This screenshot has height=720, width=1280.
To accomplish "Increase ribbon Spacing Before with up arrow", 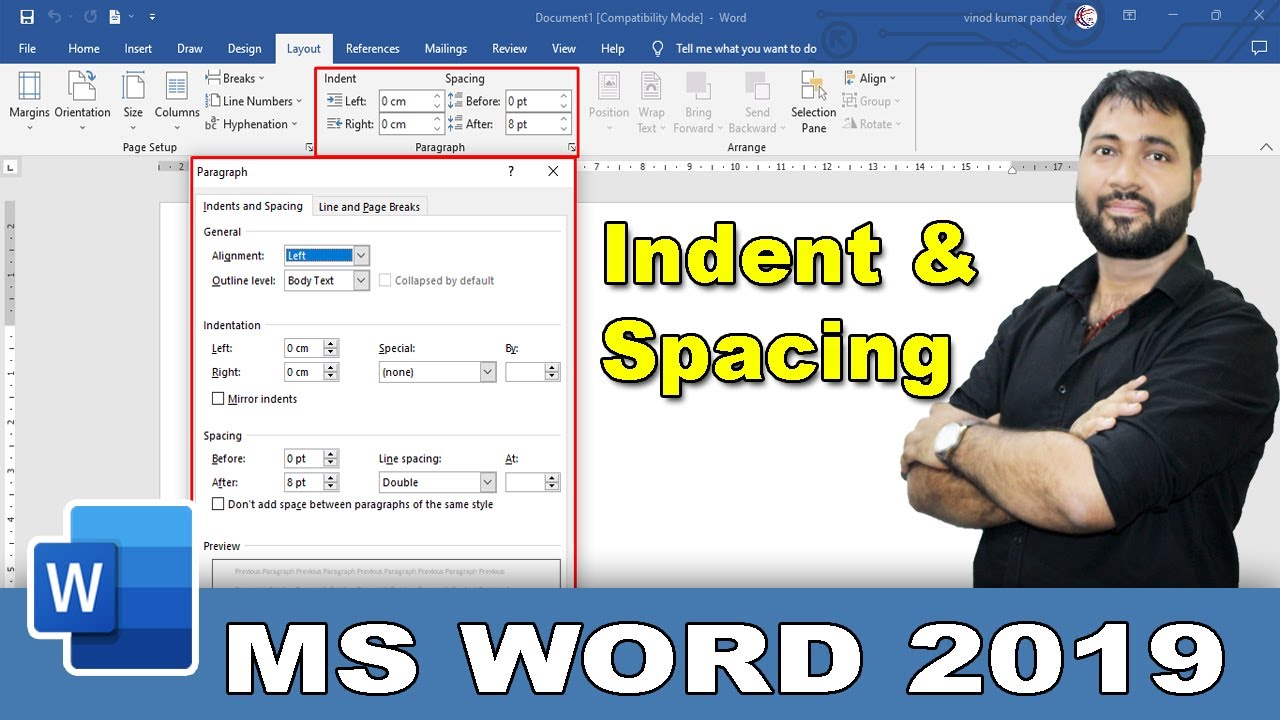I will 564,96.
